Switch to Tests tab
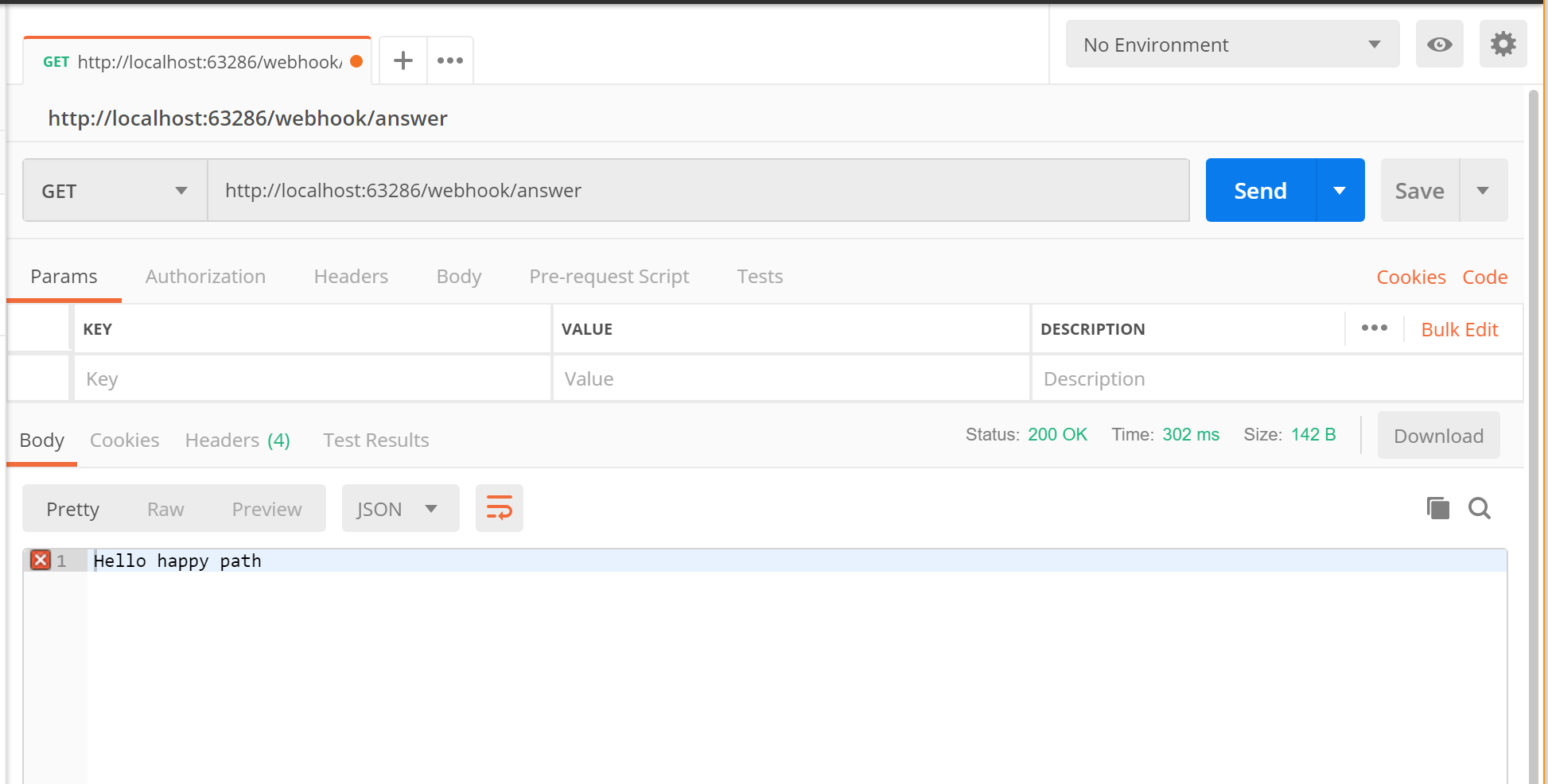Viewport: 1548px width, 784px height. 760,277
